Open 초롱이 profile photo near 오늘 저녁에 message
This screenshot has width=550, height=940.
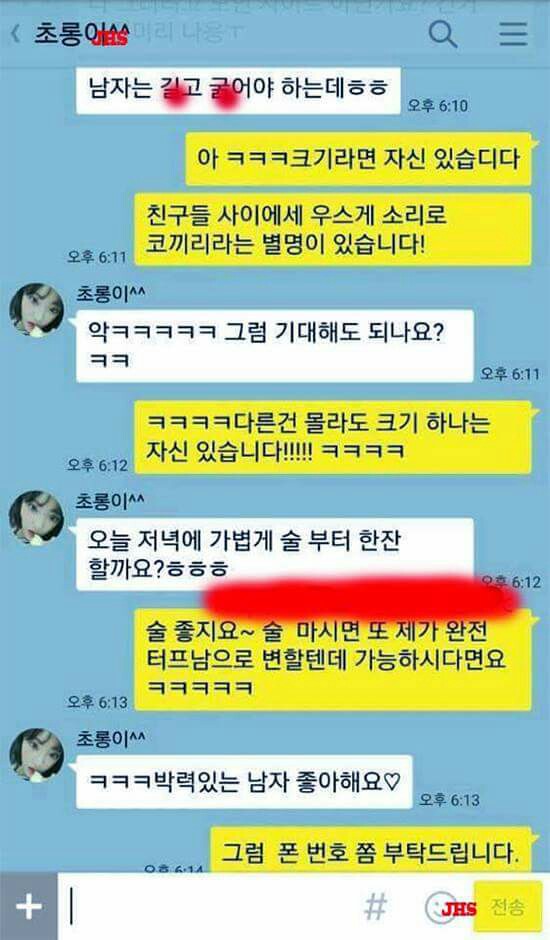37,518
